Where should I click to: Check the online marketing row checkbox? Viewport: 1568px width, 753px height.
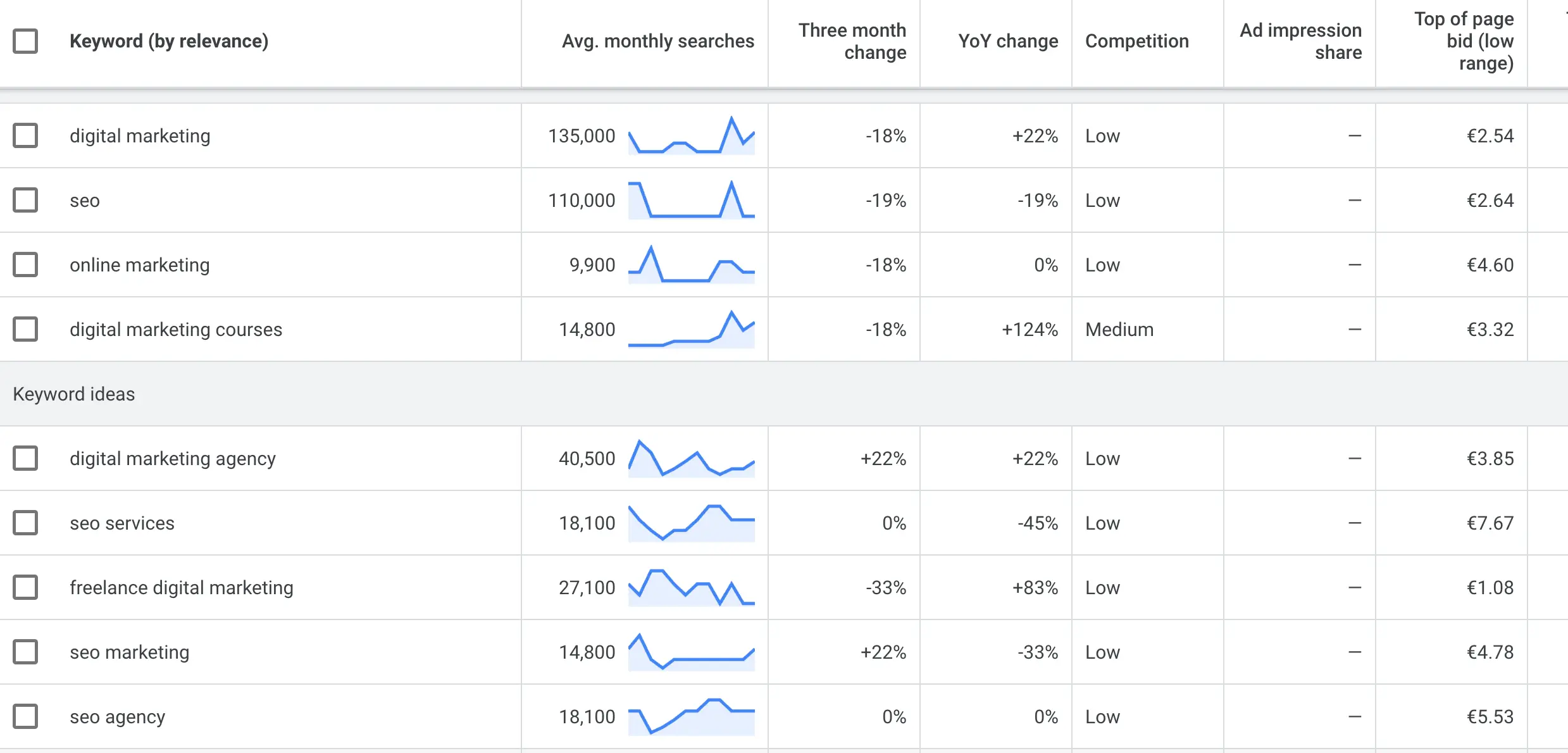[x=25, y=264]
